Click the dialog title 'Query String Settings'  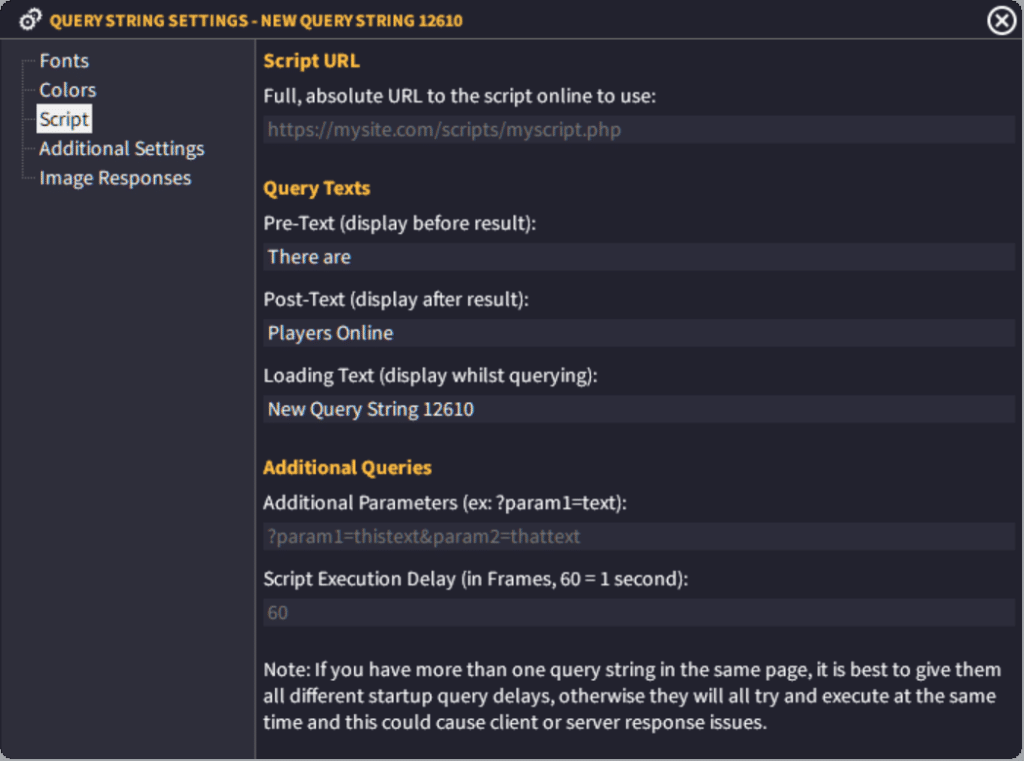pos(256,21)
